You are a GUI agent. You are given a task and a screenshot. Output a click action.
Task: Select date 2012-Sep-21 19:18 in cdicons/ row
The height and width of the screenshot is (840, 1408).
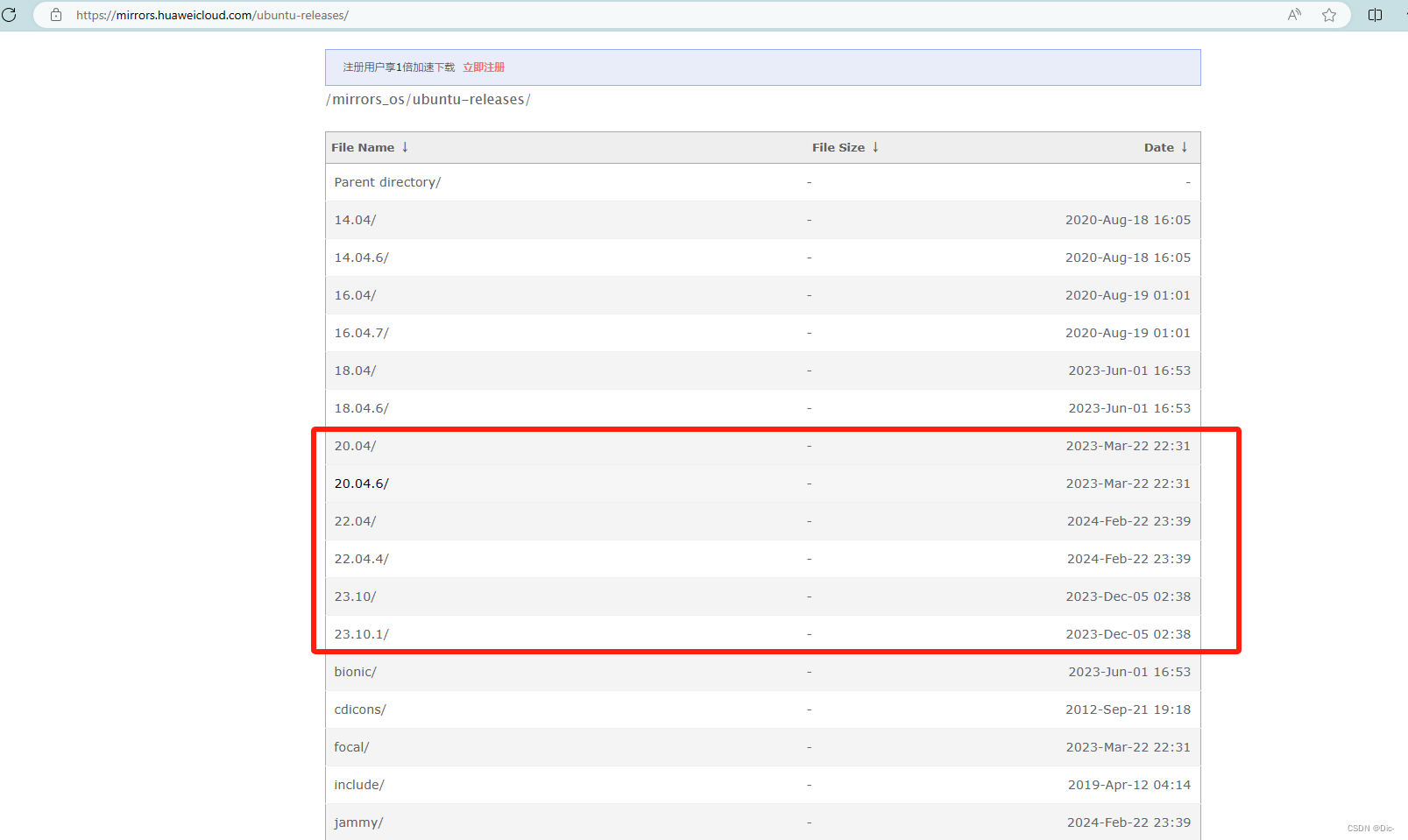pos(1129,709)
